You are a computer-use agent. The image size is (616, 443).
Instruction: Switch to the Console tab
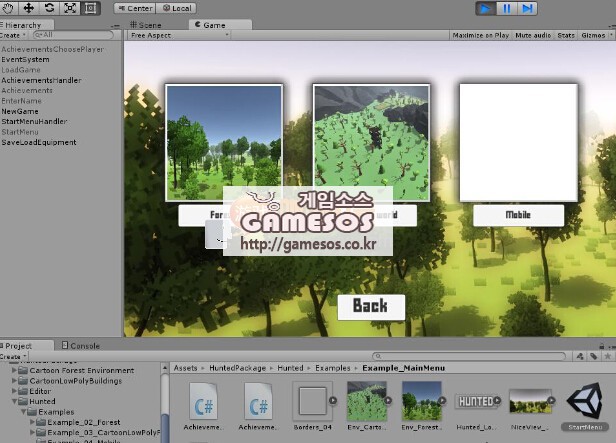coord(81,346)
